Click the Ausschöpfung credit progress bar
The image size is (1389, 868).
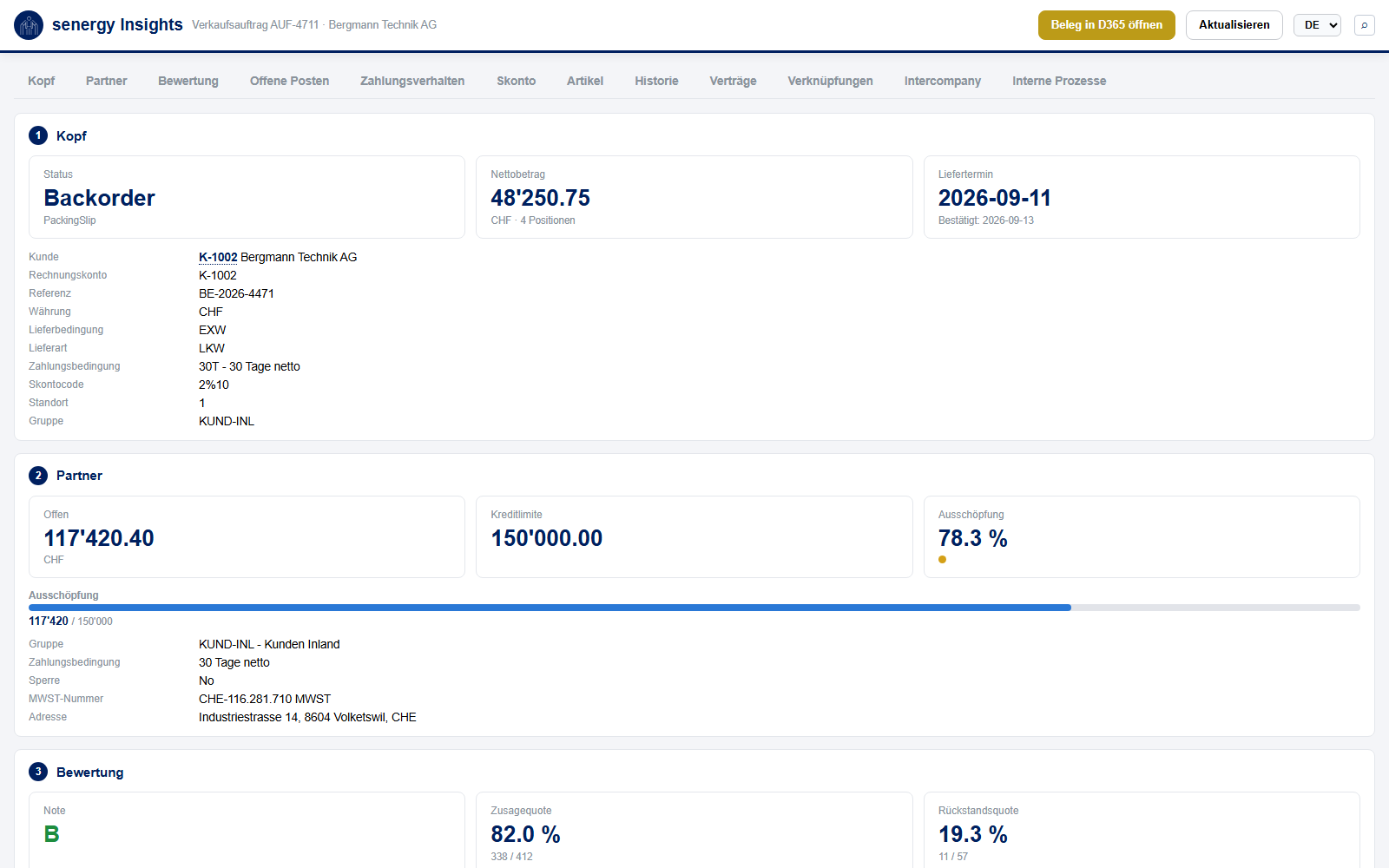[694, 608]
